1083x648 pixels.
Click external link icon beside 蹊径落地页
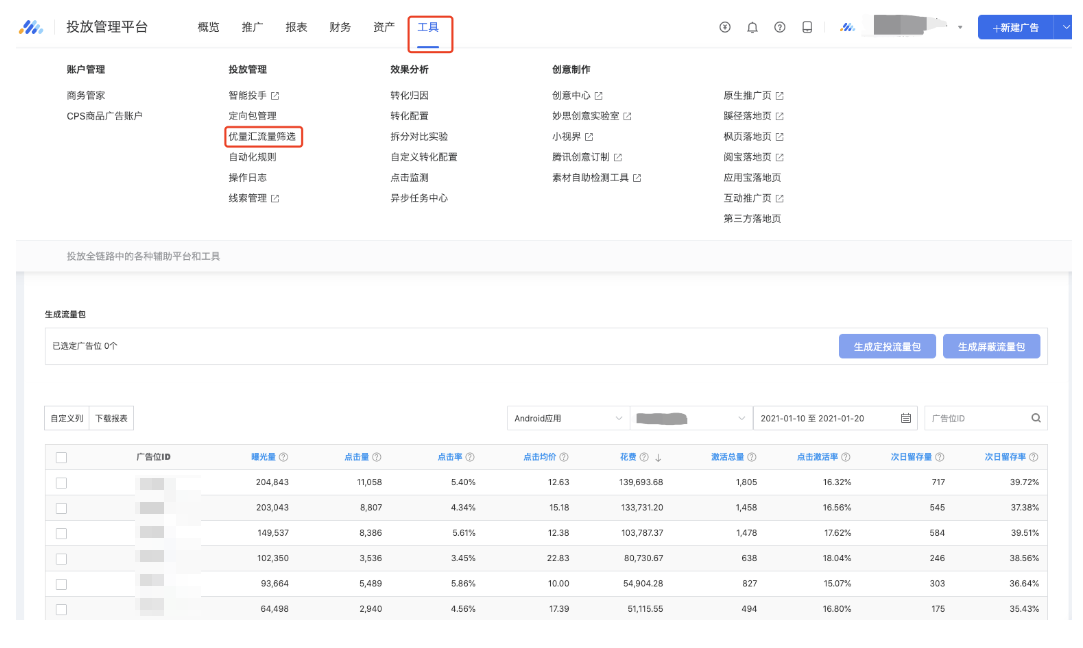780,116
